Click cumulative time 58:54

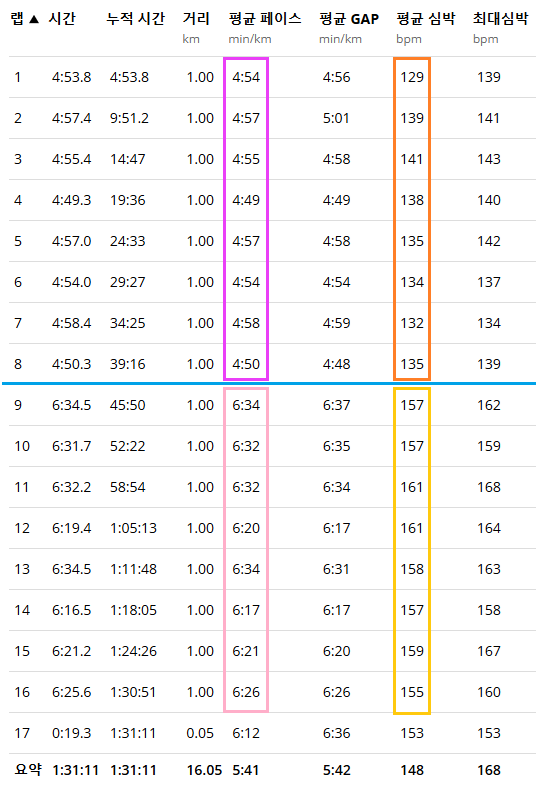click(128, 487)
